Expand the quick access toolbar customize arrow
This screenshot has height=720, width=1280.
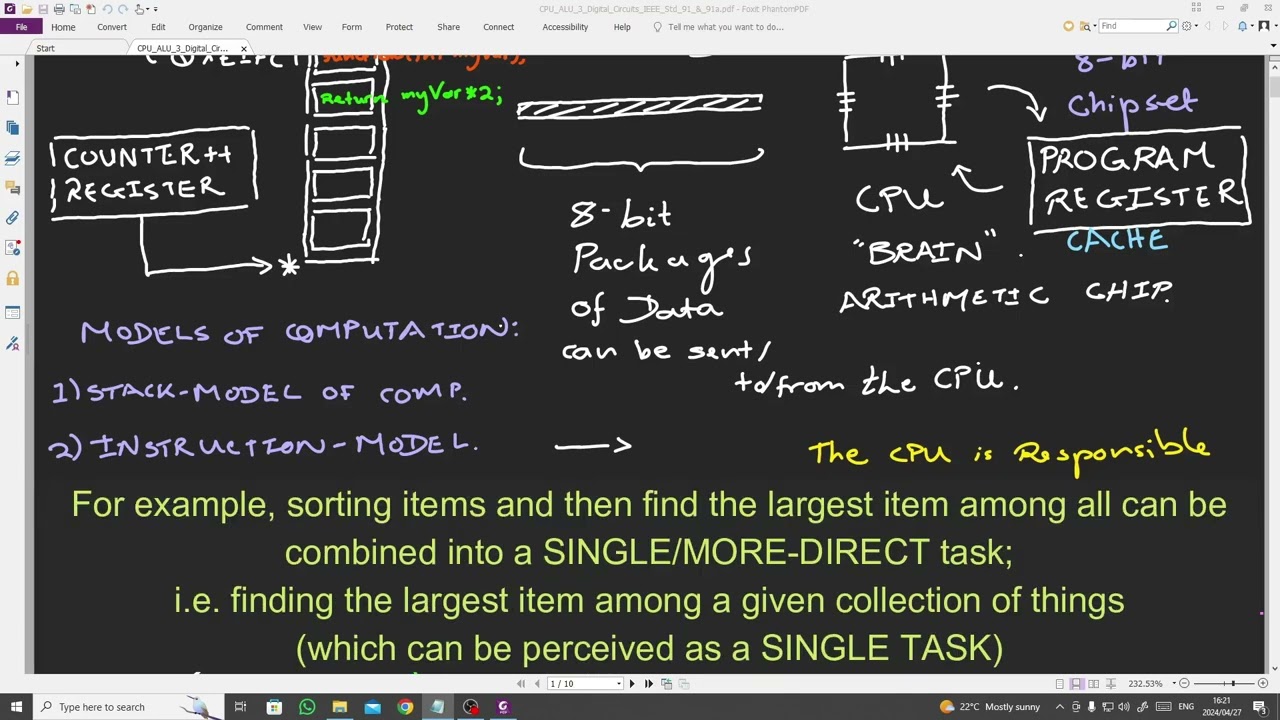point(155,9)
